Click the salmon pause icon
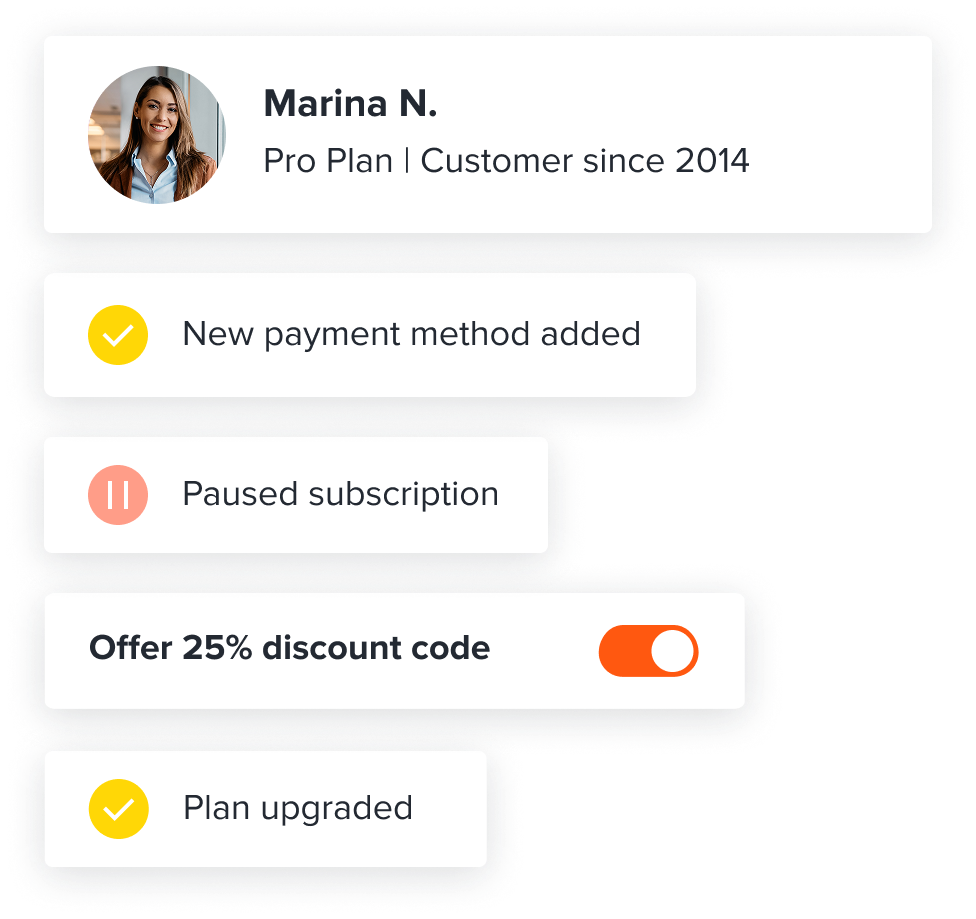The height and width of the screenshot is (919, 976). 118,495
